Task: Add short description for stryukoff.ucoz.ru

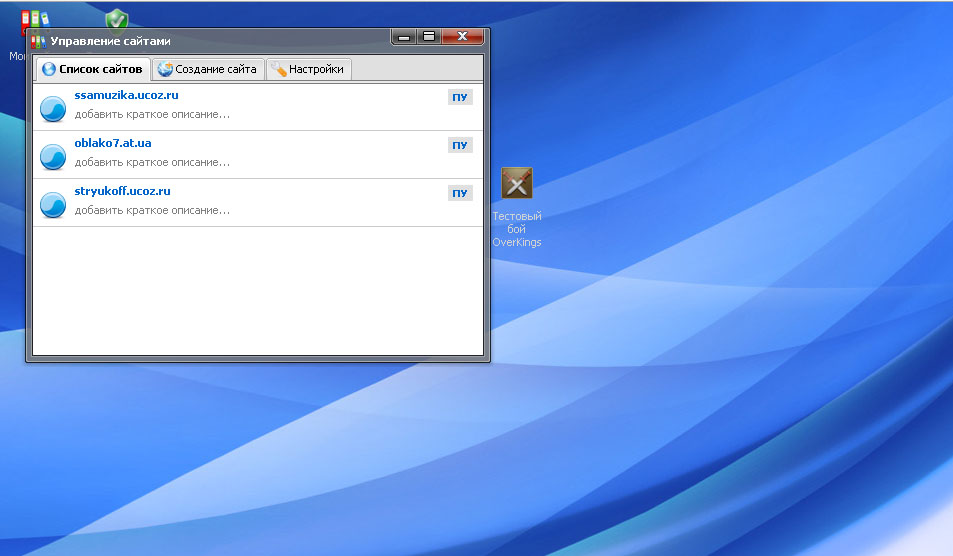Action: point(152,210)
